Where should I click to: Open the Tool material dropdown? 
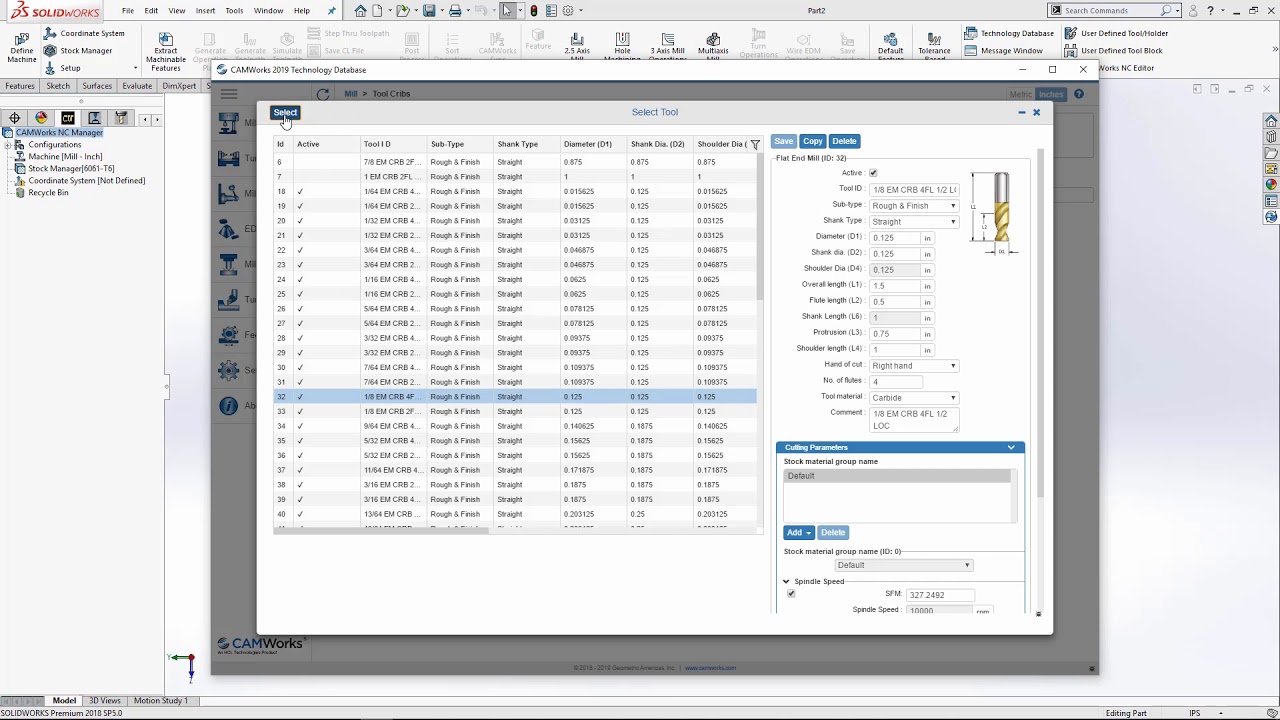914,397
